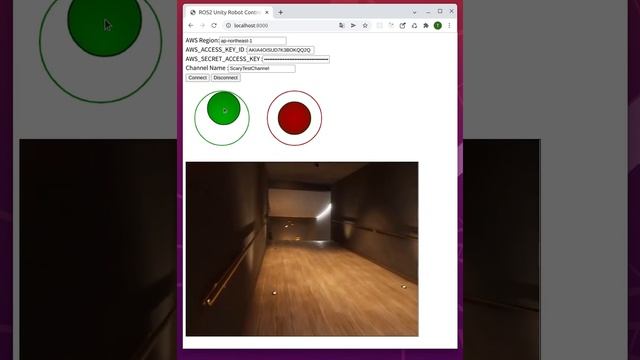
Task: Open the Extensions puzzle piece menu
Action: (426, 25)
